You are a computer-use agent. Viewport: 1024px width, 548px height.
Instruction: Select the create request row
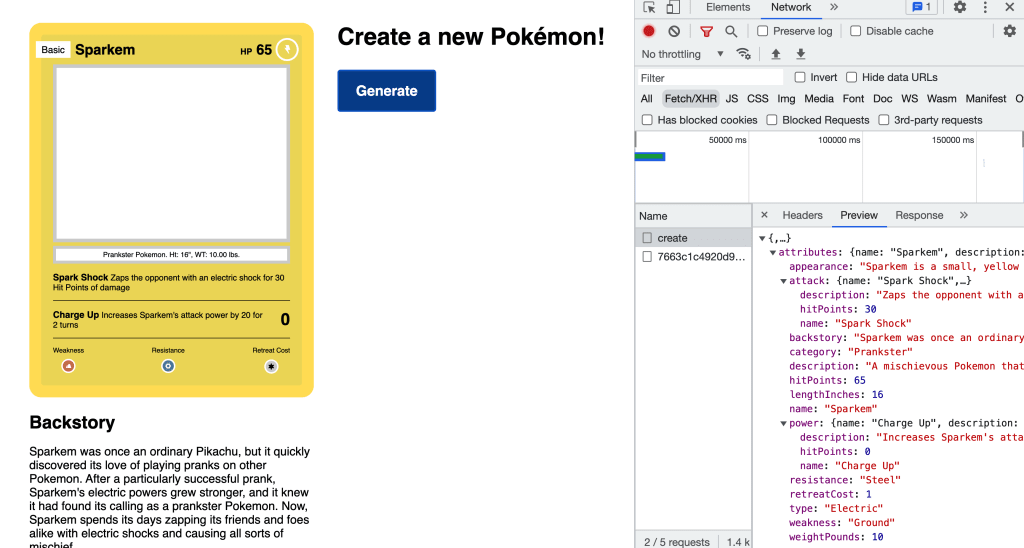694,238
